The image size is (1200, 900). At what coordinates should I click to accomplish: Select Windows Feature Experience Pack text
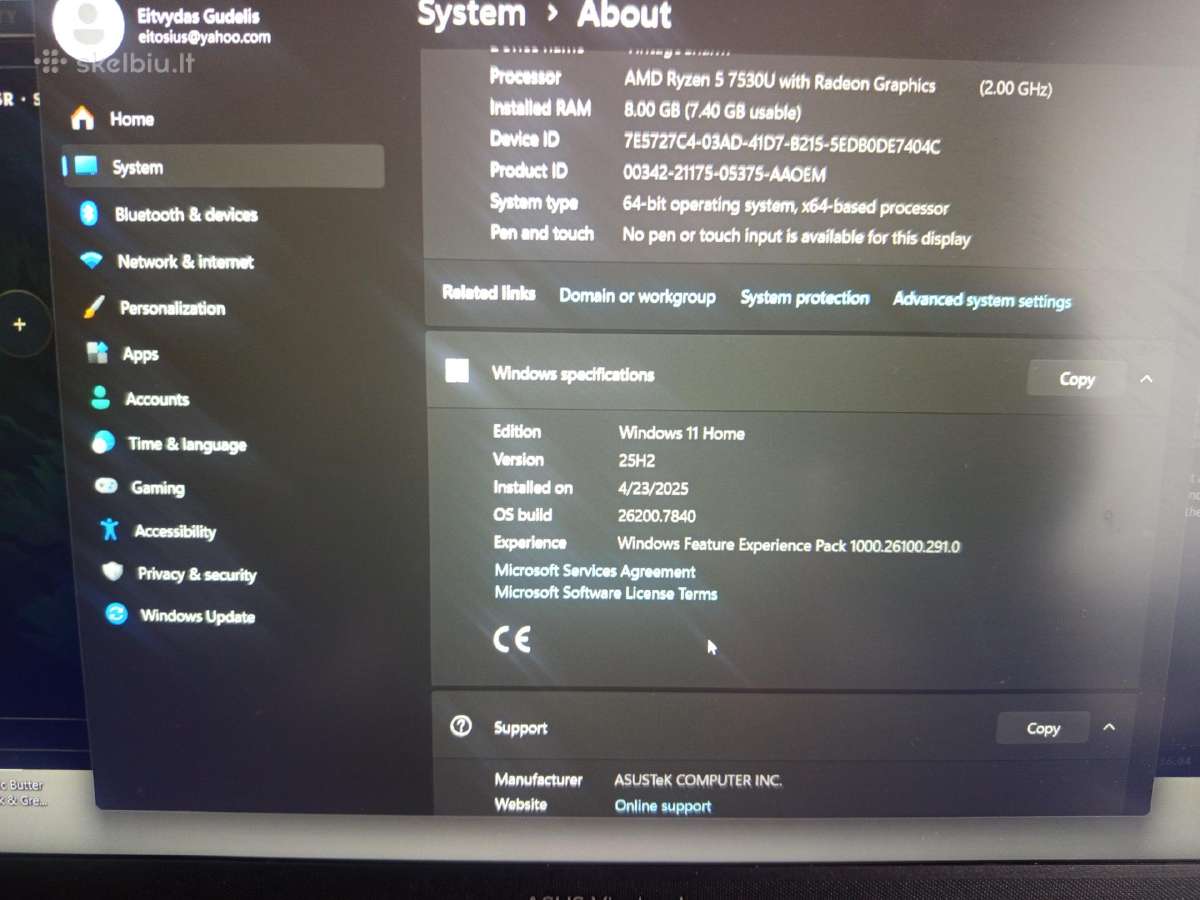coord(788,546)
